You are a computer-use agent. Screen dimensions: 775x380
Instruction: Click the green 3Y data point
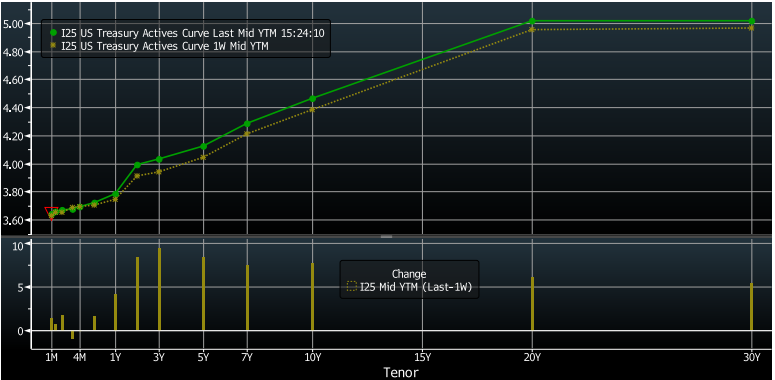tap(159, 159)
